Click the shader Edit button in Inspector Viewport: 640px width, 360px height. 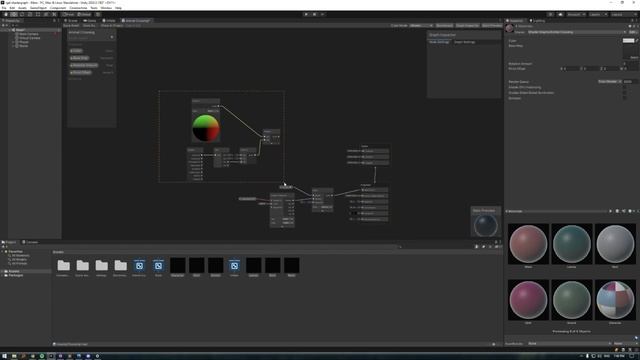coord(632,32)
